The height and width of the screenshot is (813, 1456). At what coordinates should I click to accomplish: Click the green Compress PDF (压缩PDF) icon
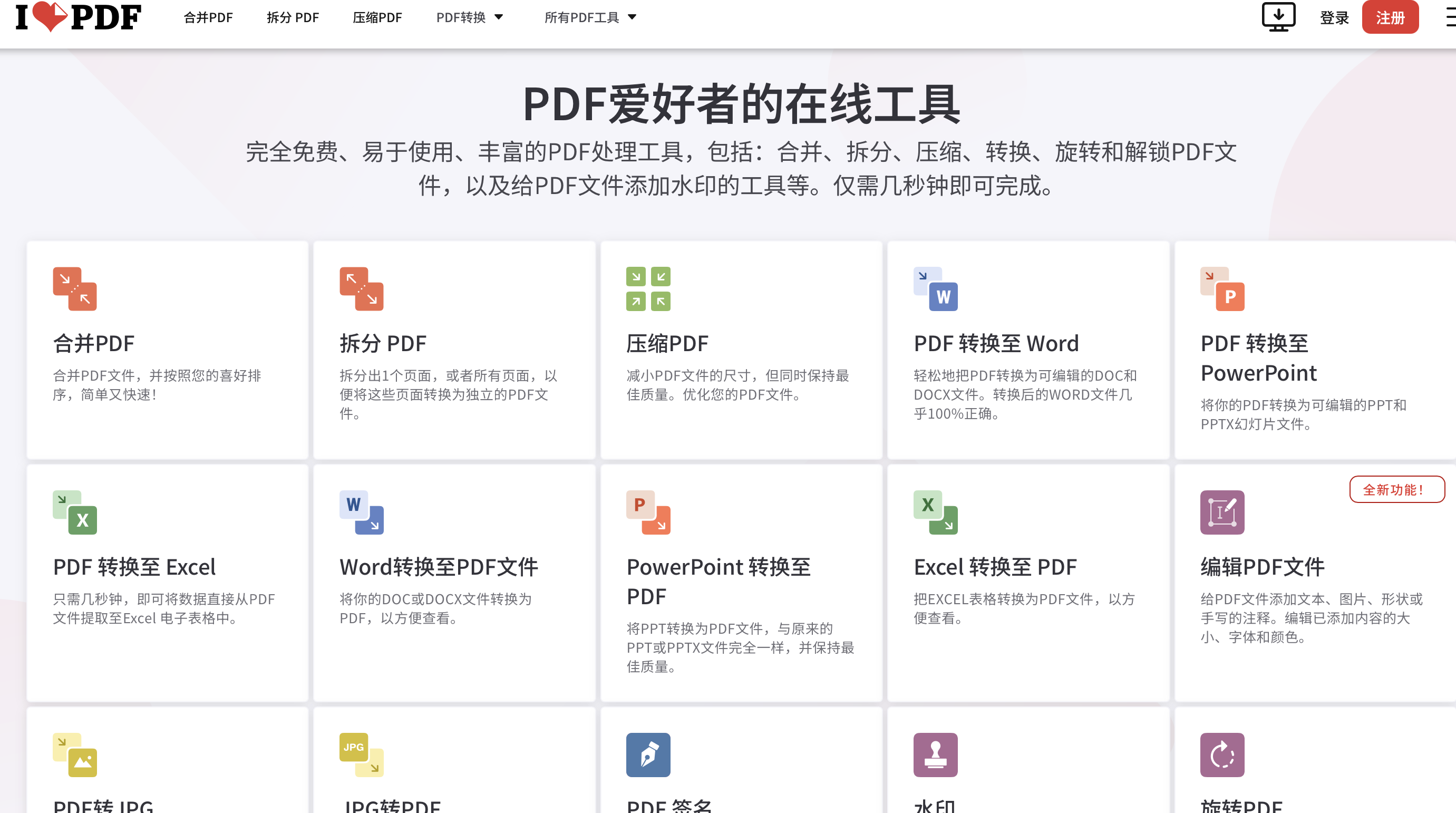[x=648, y=289]
